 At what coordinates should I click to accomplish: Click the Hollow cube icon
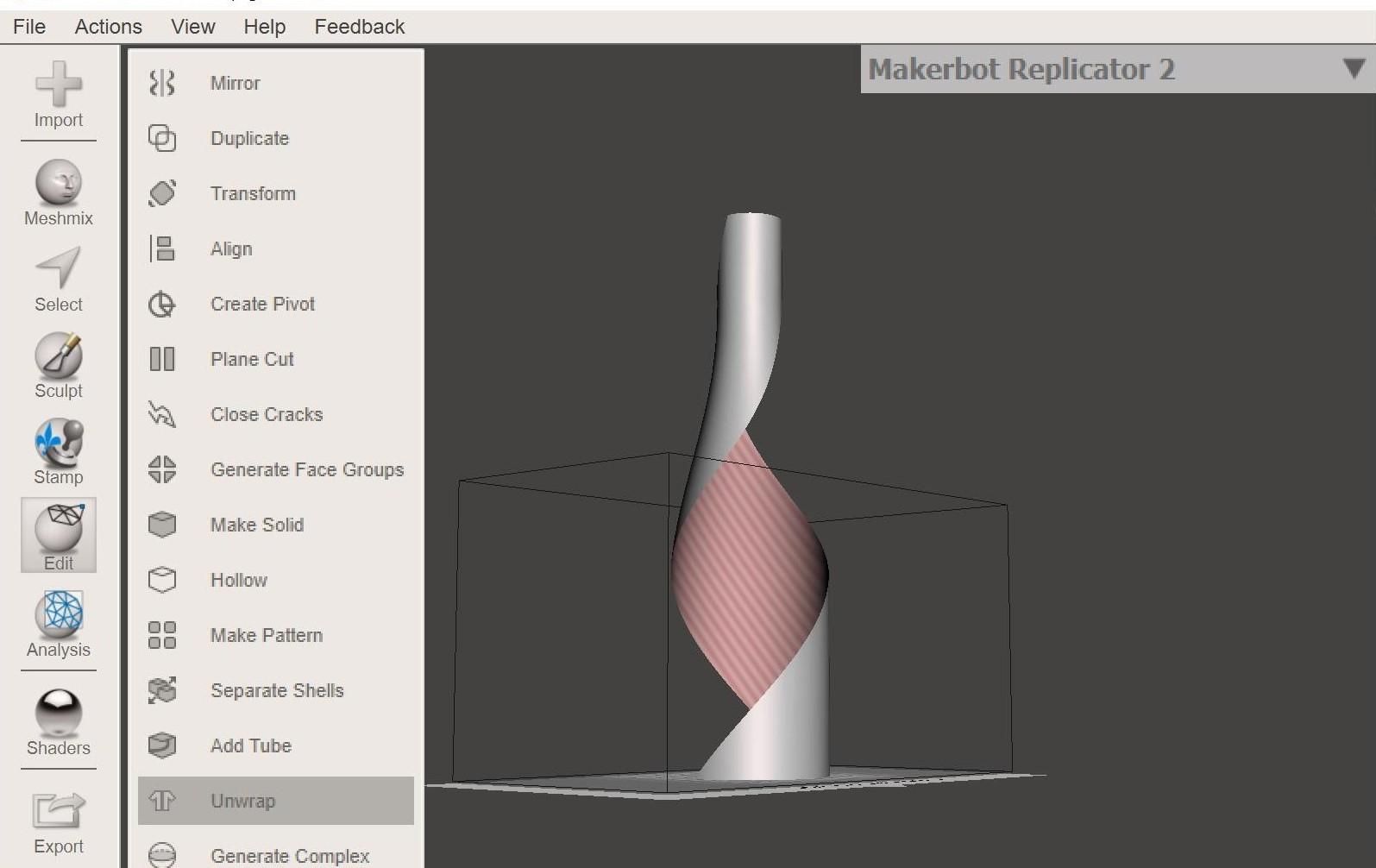point(162,580)
